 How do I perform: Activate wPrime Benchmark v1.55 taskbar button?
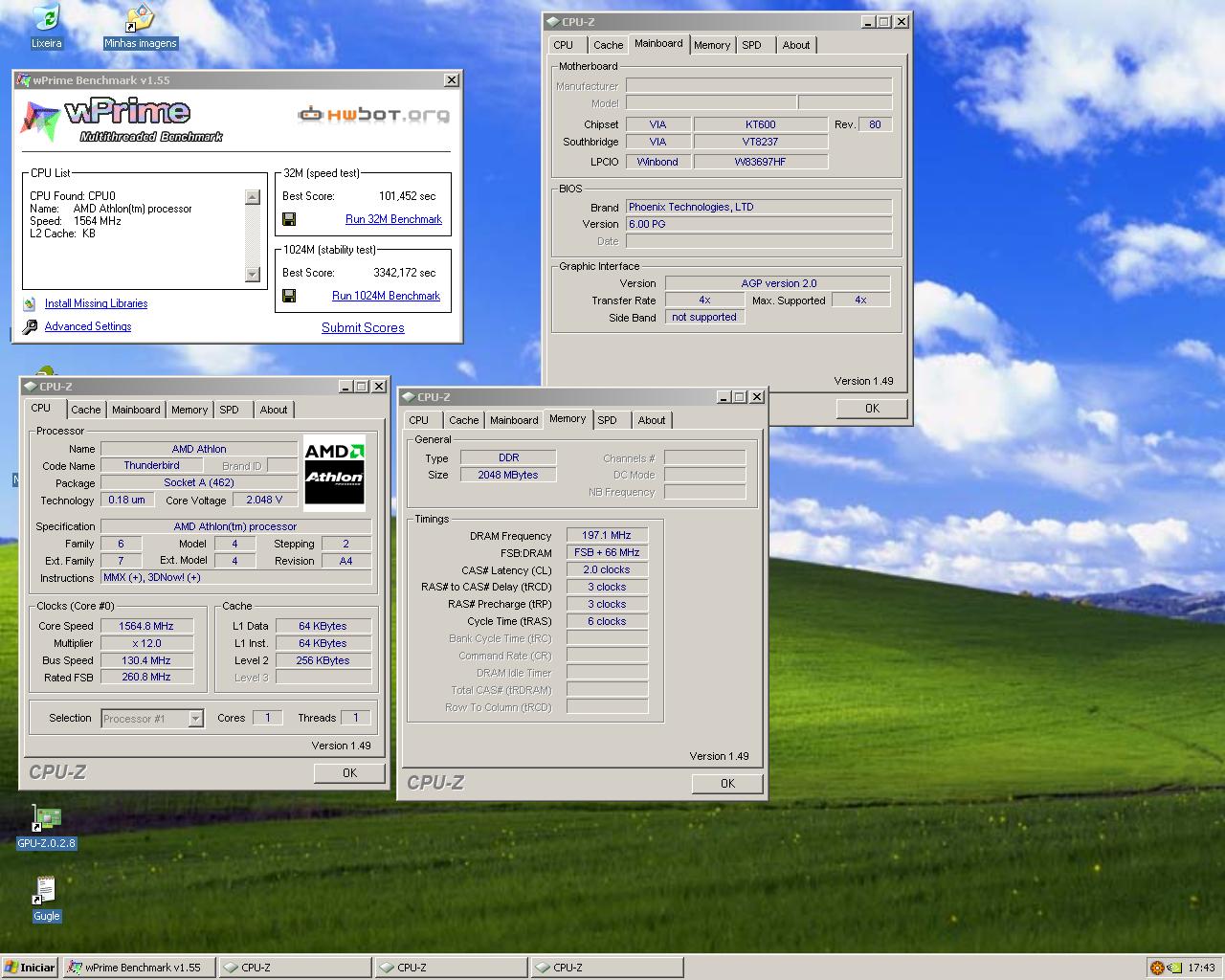coord(140,968)
